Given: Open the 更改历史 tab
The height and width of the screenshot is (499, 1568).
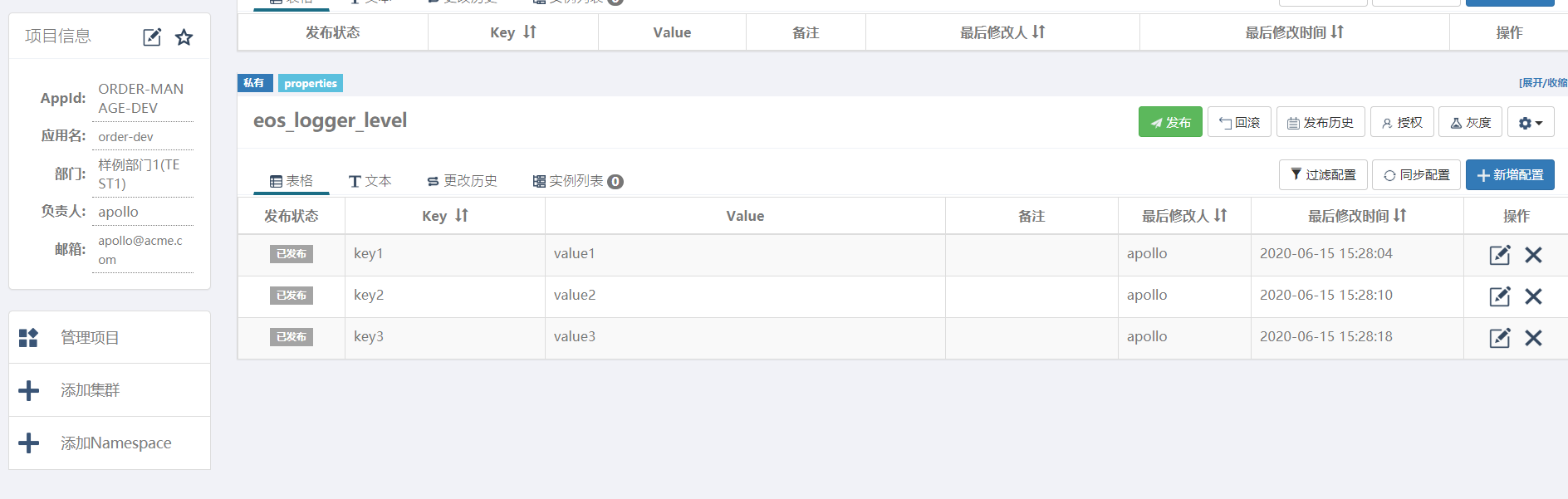Looking at the screenshot, I should point(462,181).
